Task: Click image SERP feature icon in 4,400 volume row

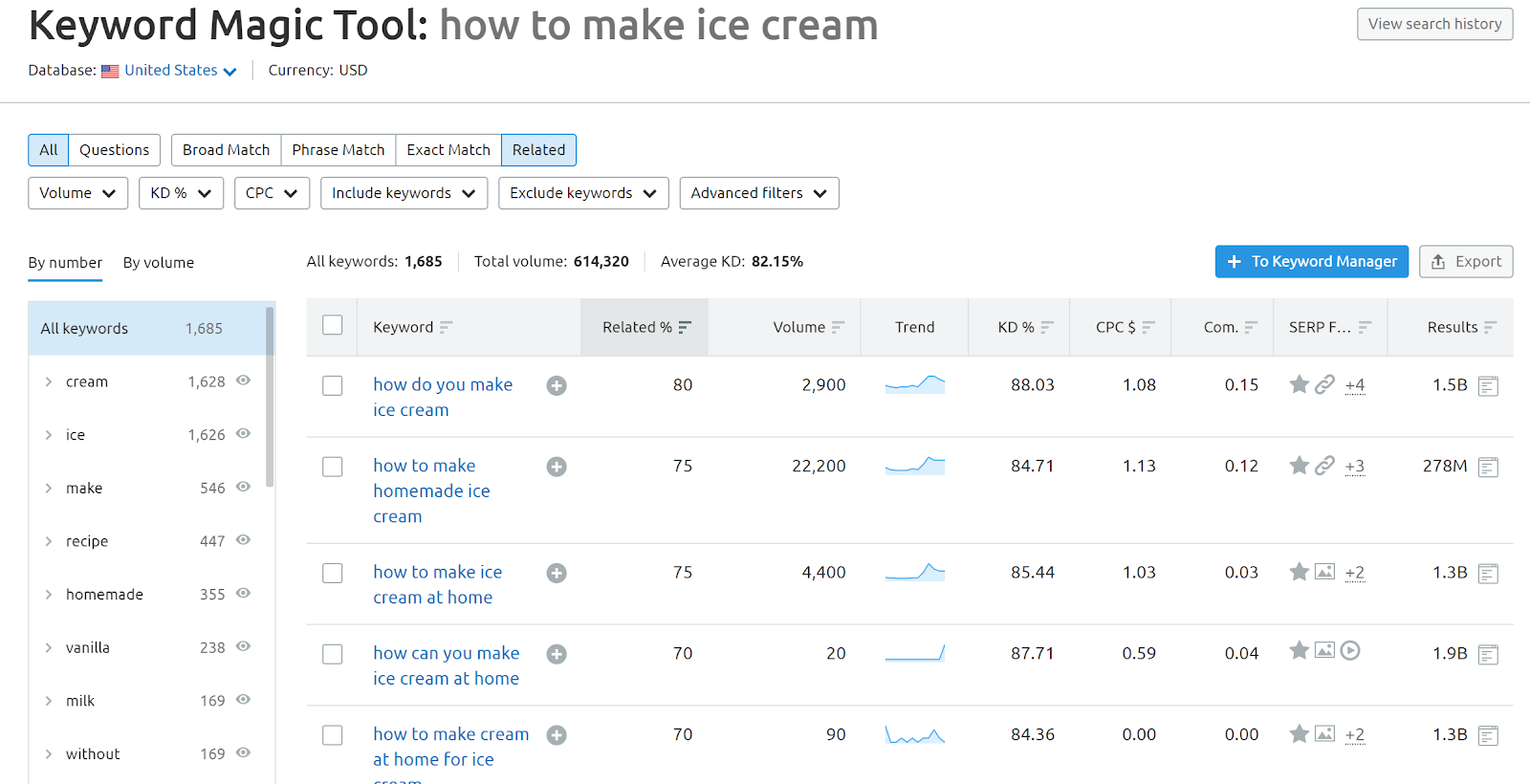Action: click(1324, 572)
